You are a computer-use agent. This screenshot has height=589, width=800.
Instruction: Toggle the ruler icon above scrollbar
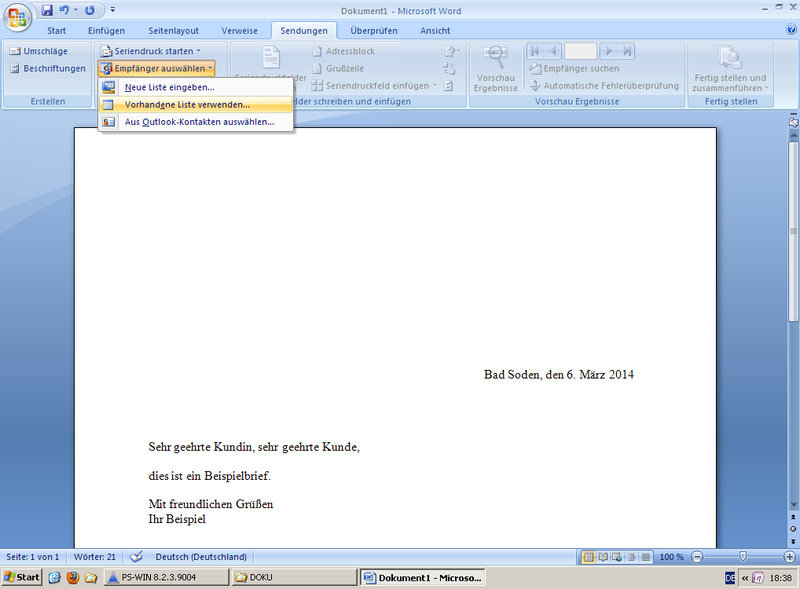(793, 122)
